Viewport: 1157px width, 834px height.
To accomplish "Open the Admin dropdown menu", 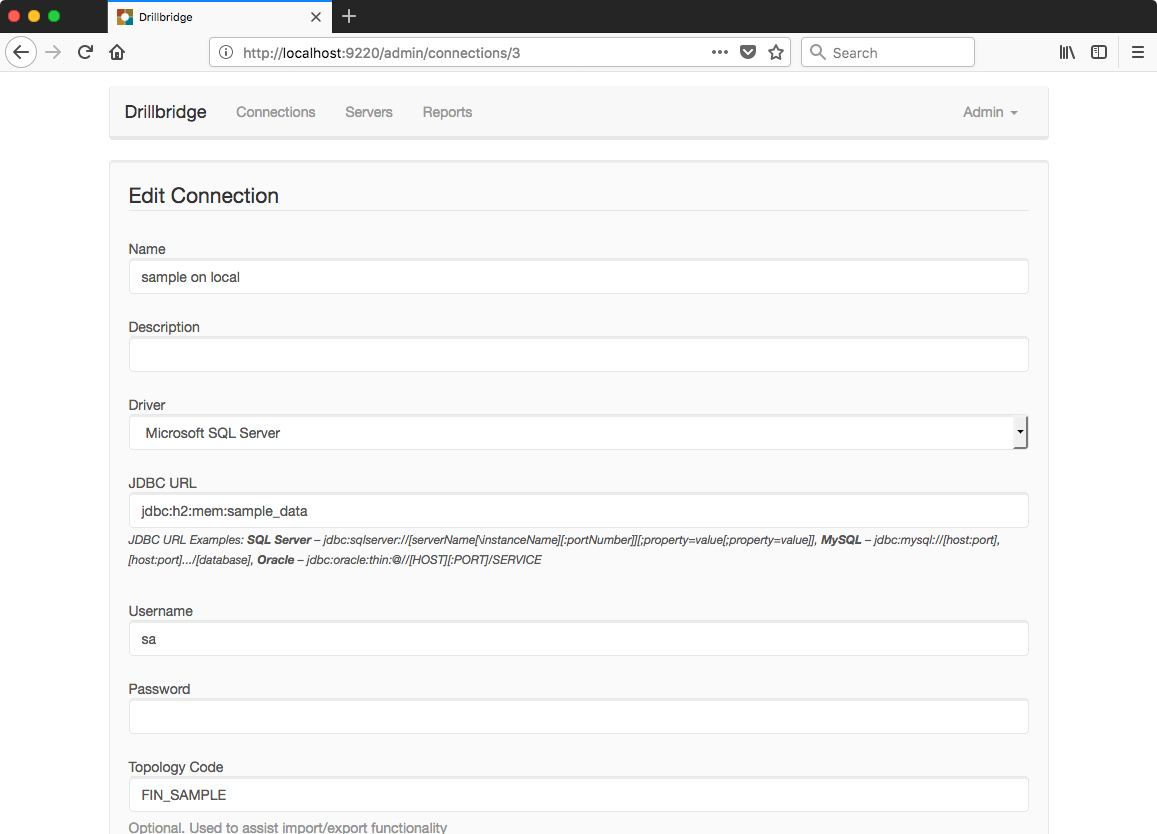I will coord(990,112).
